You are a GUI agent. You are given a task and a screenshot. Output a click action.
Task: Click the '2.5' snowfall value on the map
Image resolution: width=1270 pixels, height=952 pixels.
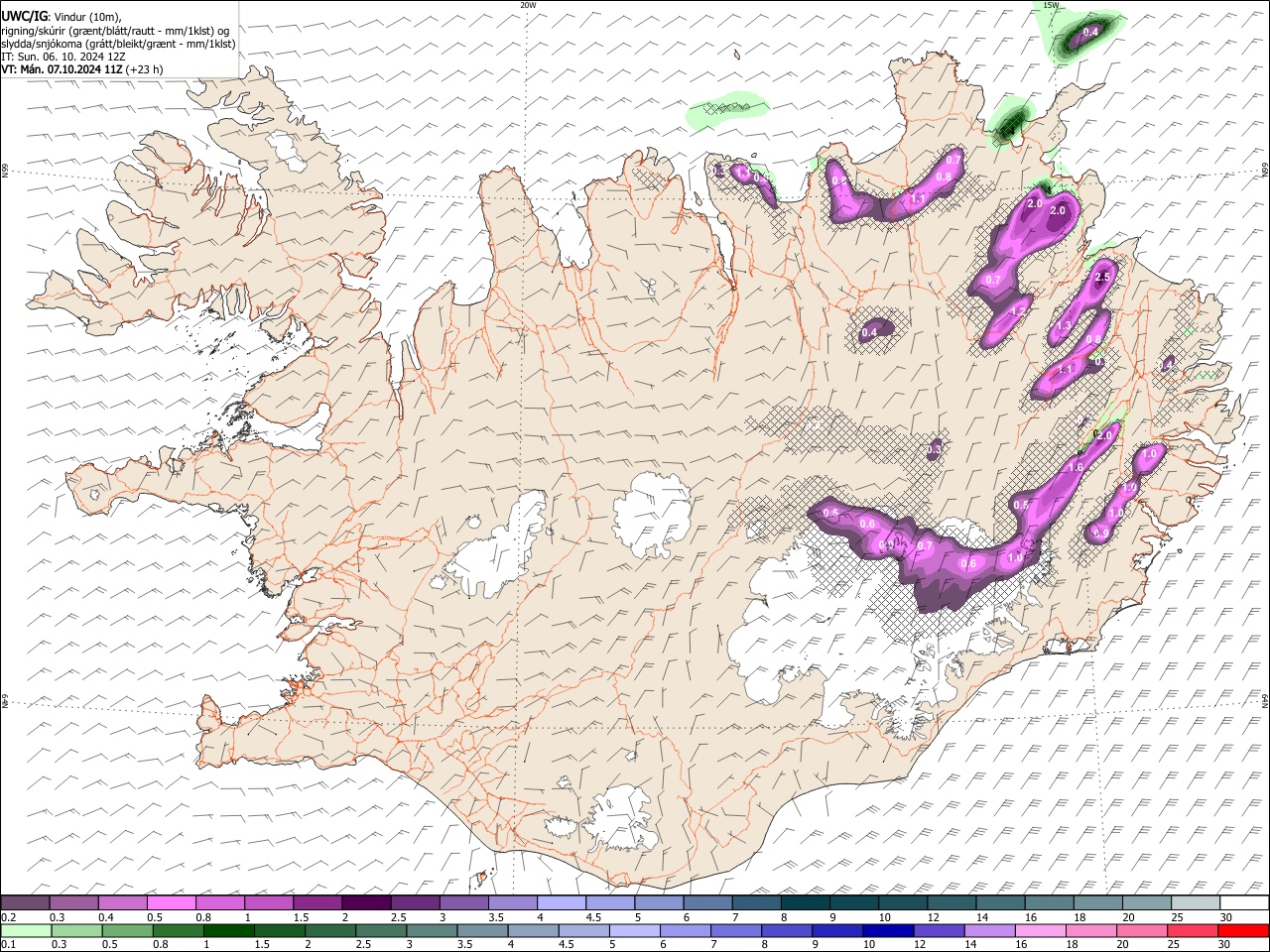[x=1101, y=278]
